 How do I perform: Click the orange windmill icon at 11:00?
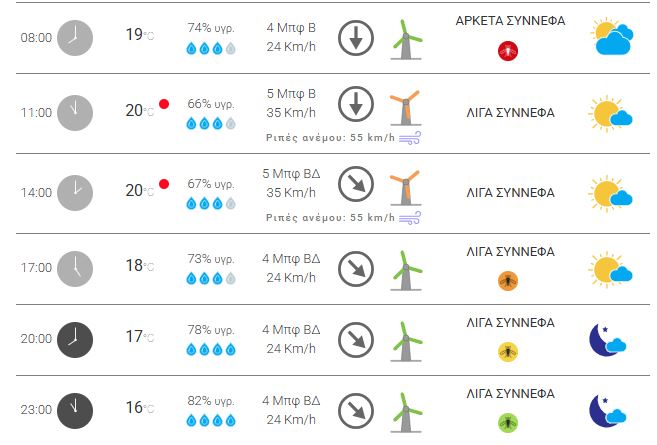[404, 110]
